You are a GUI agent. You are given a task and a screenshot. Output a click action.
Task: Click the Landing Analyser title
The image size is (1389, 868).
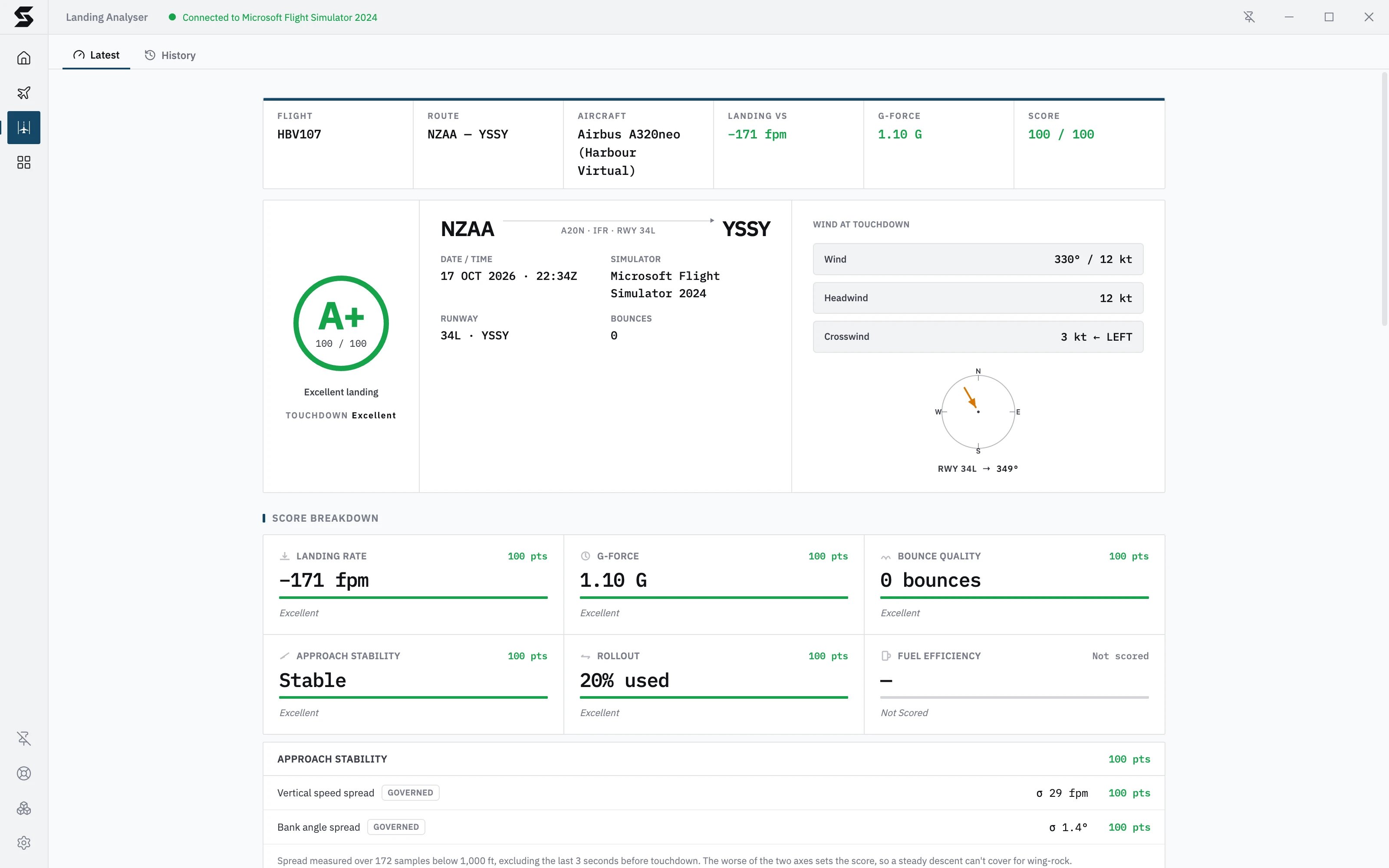[107, 17]
